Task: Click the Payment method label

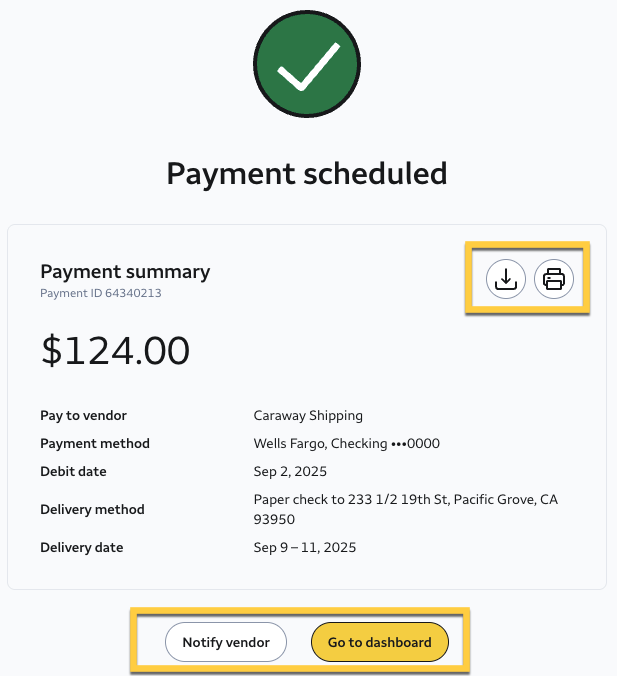Action: point(95,443)
